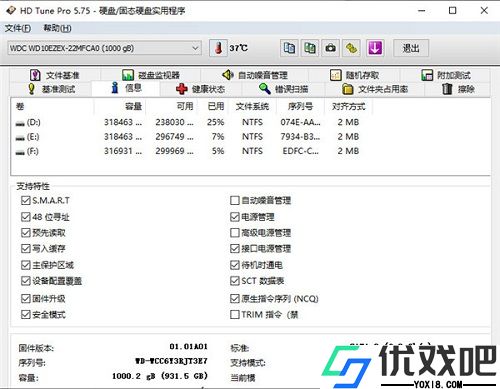Image resolution: width=500 pixels, height=389 pixels.
Task: Toggle the 设备配置覆盖 checkbox
Action: tap(26, 281)
